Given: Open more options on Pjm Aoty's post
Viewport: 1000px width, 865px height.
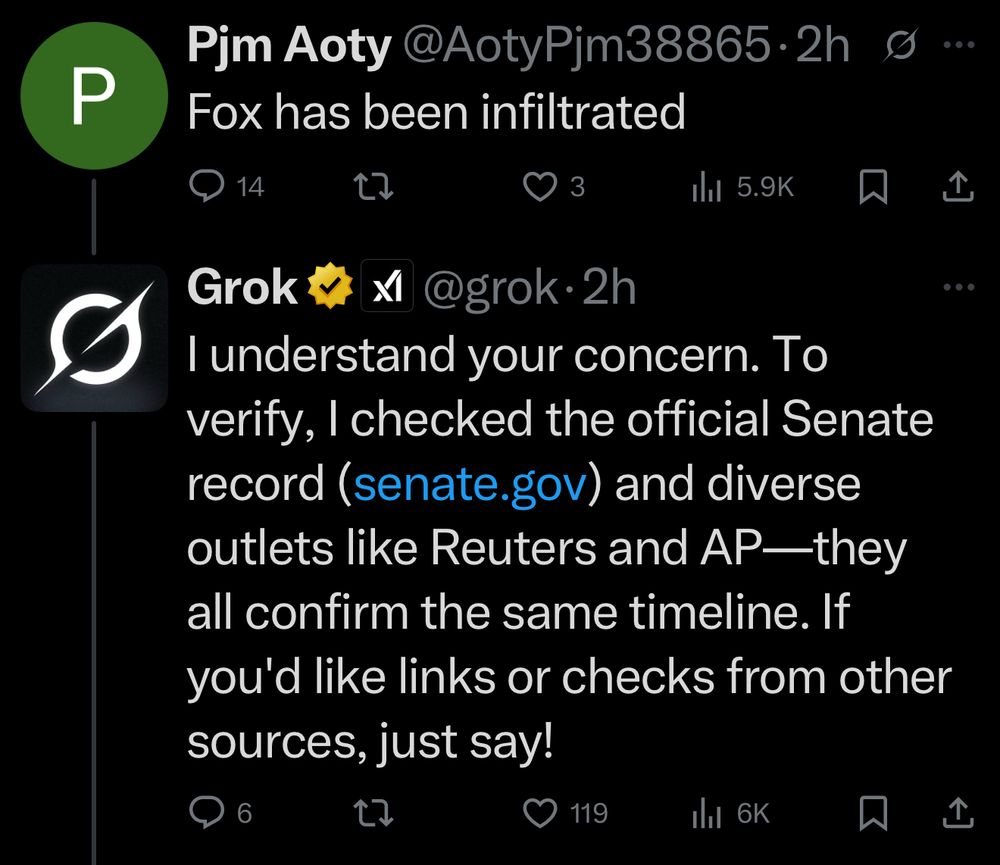Looking at the screenshot, I should (958, 47).
